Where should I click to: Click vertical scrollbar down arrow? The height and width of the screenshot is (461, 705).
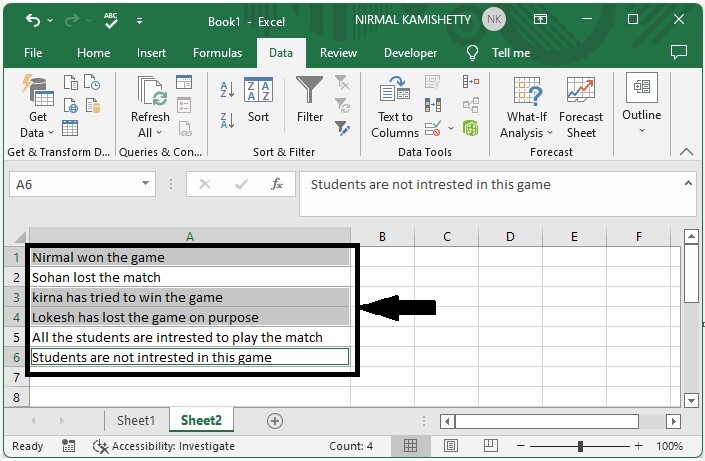coord(691,399)
